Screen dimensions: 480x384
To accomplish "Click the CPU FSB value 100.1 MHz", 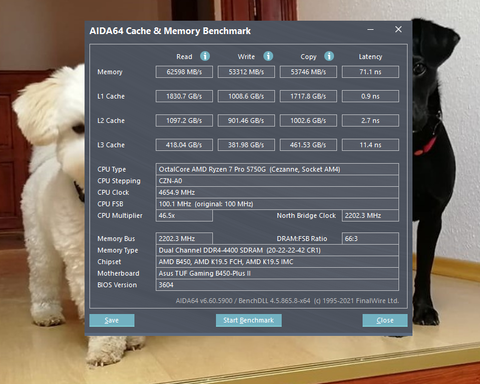I will (x=277, y=204).
